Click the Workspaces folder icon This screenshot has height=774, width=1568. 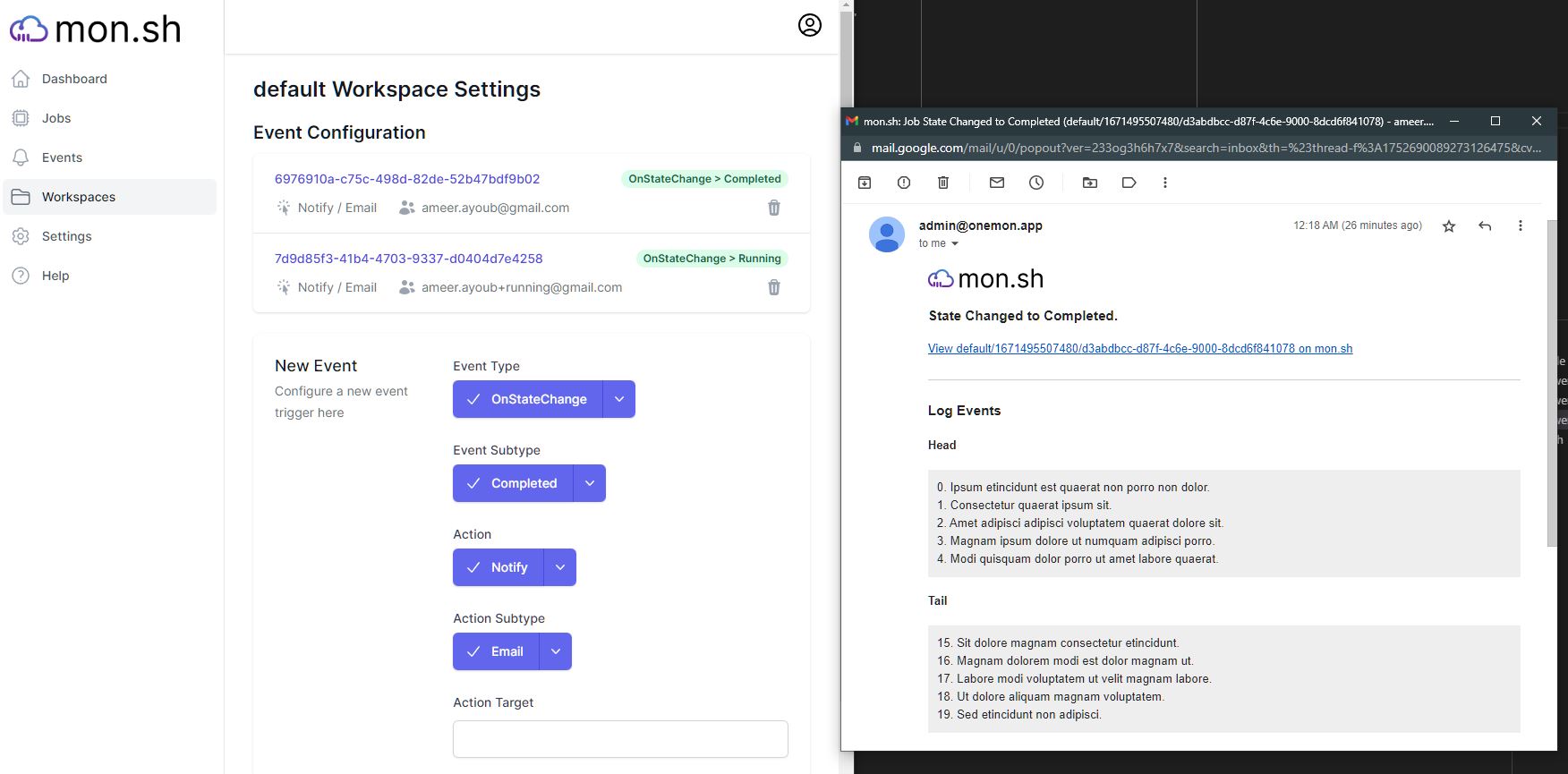click(21, 197)
